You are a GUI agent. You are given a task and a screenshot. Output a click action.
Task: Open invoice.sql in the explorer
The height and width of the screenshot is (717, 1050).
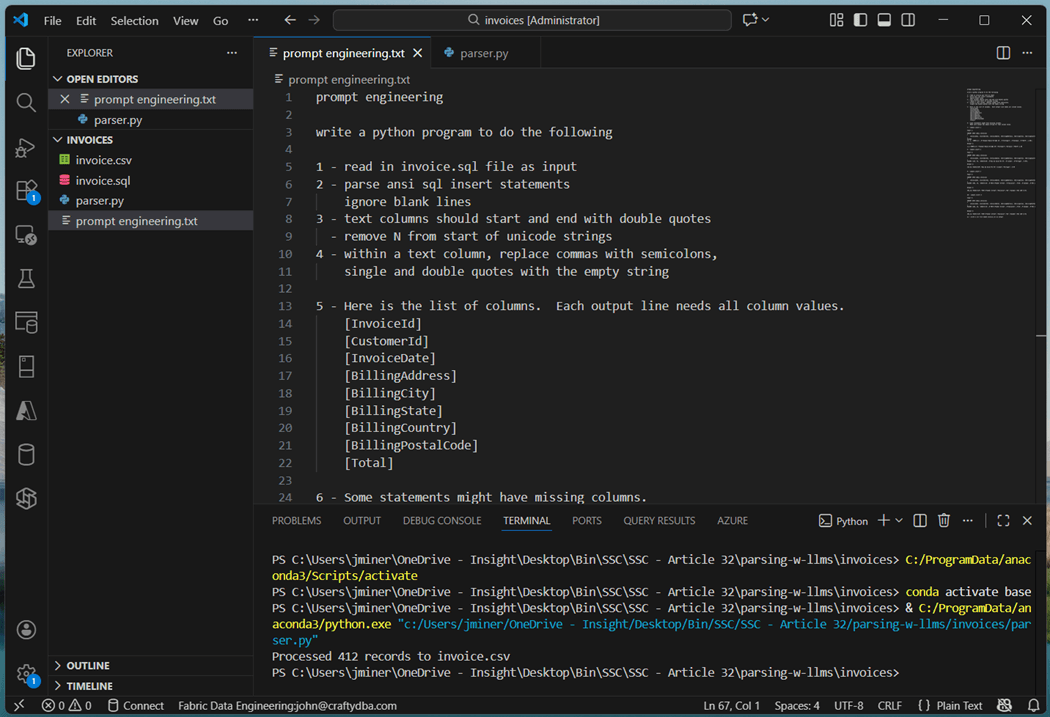point(102,180)
